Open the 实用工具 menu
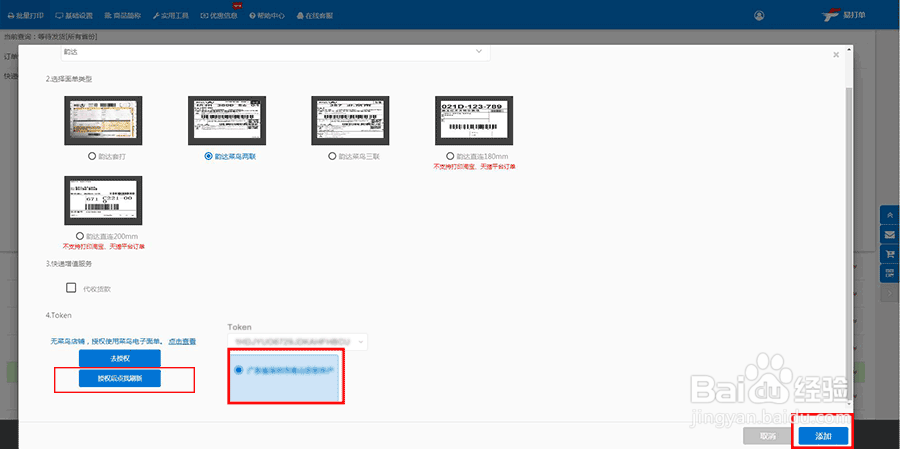This screenshot has height=449, width=900. tap(171, 16)
